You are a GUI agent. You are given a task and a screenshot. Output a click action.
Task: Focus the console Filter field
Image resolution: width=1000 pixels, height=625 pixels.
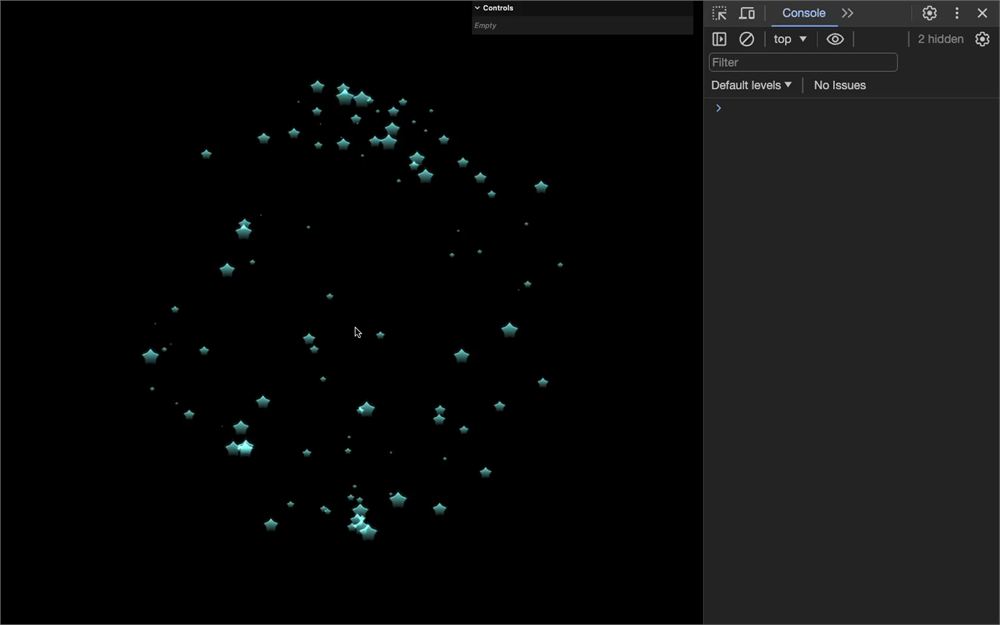point(803,62)
